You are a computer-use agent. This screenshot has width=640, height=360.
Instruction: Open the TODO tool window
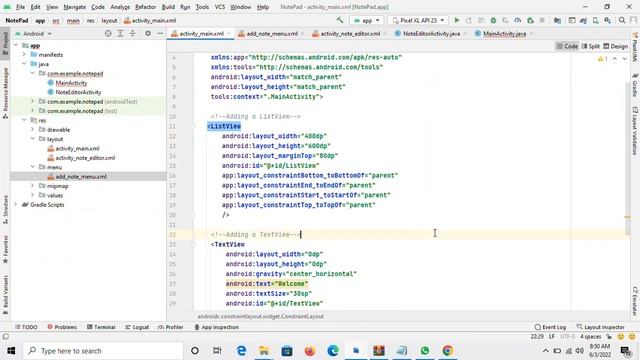point(26,327)
